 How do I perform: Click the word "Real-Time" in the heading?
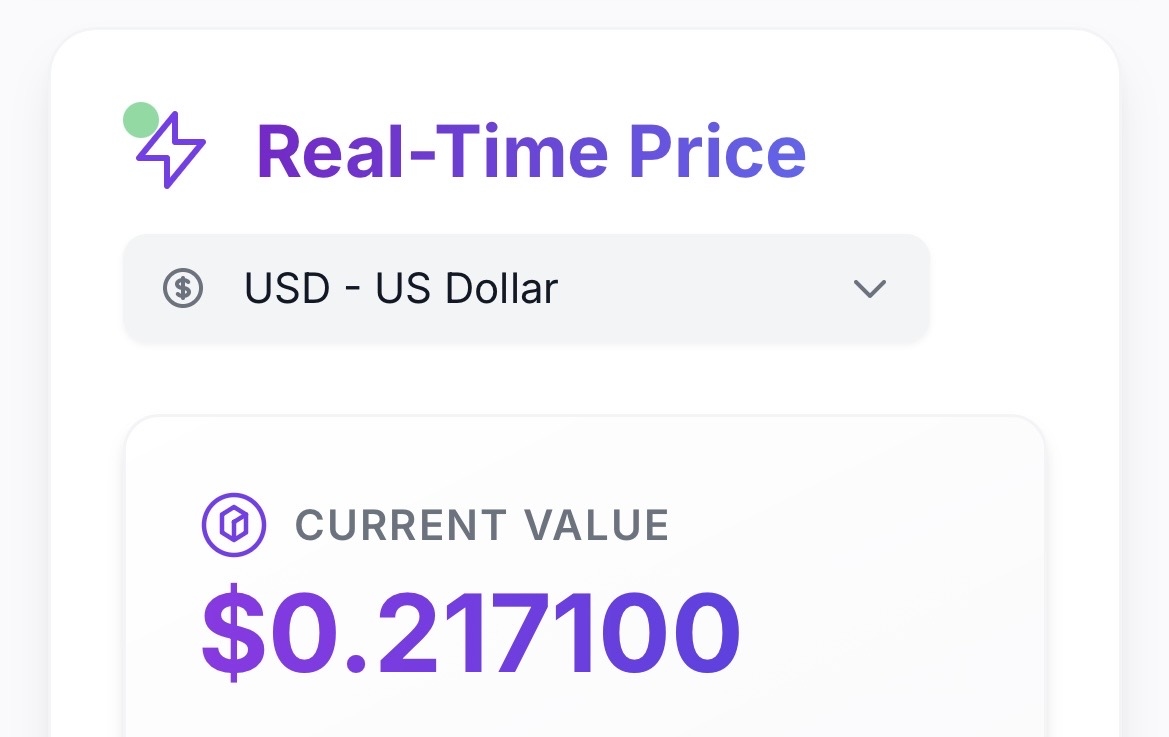(x=432, y=152)
